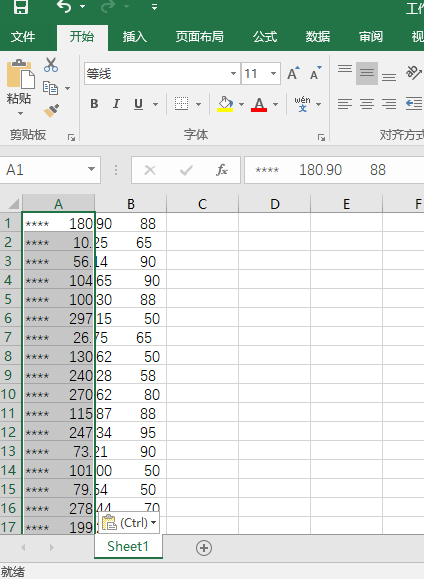424x579 pixels.
Task: Add a new sheet with plus icon
Action: 204,548
